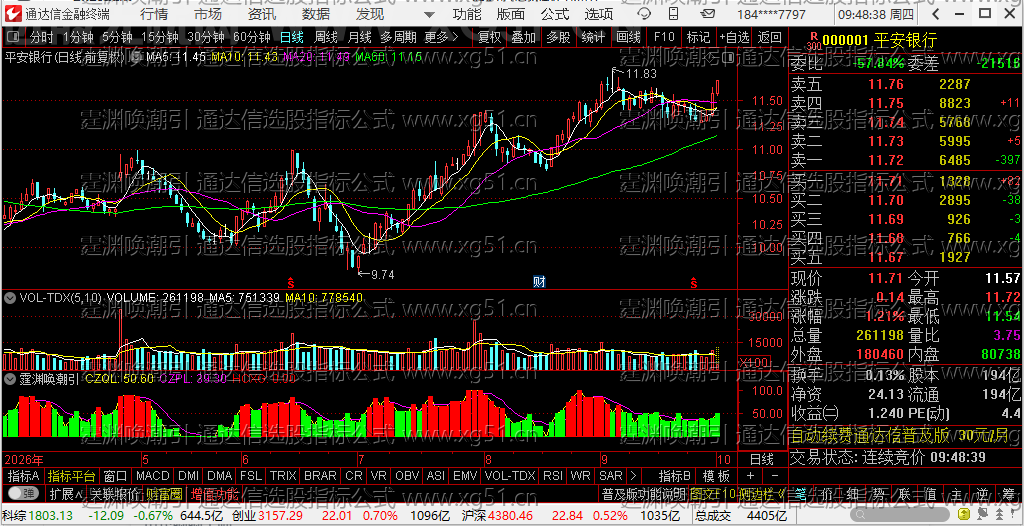Click +自选 to add to watchlist
Image resolution: width=1024 pixels, height=526 pixels.
click(735, 37)
